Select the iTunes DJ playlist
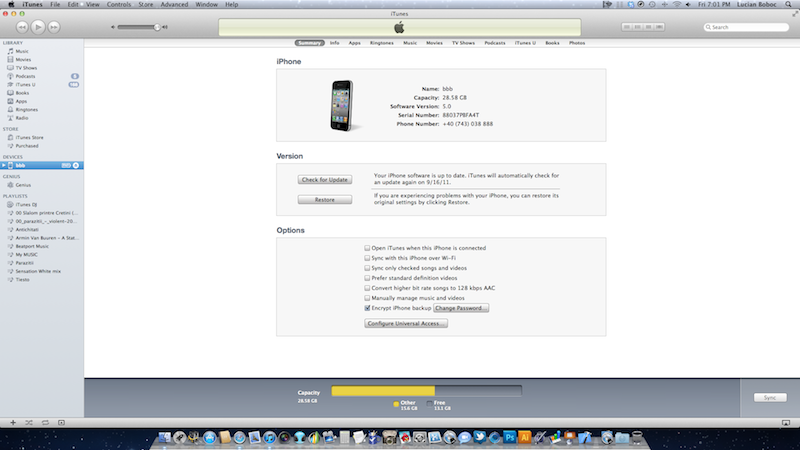 click(26, 205)
